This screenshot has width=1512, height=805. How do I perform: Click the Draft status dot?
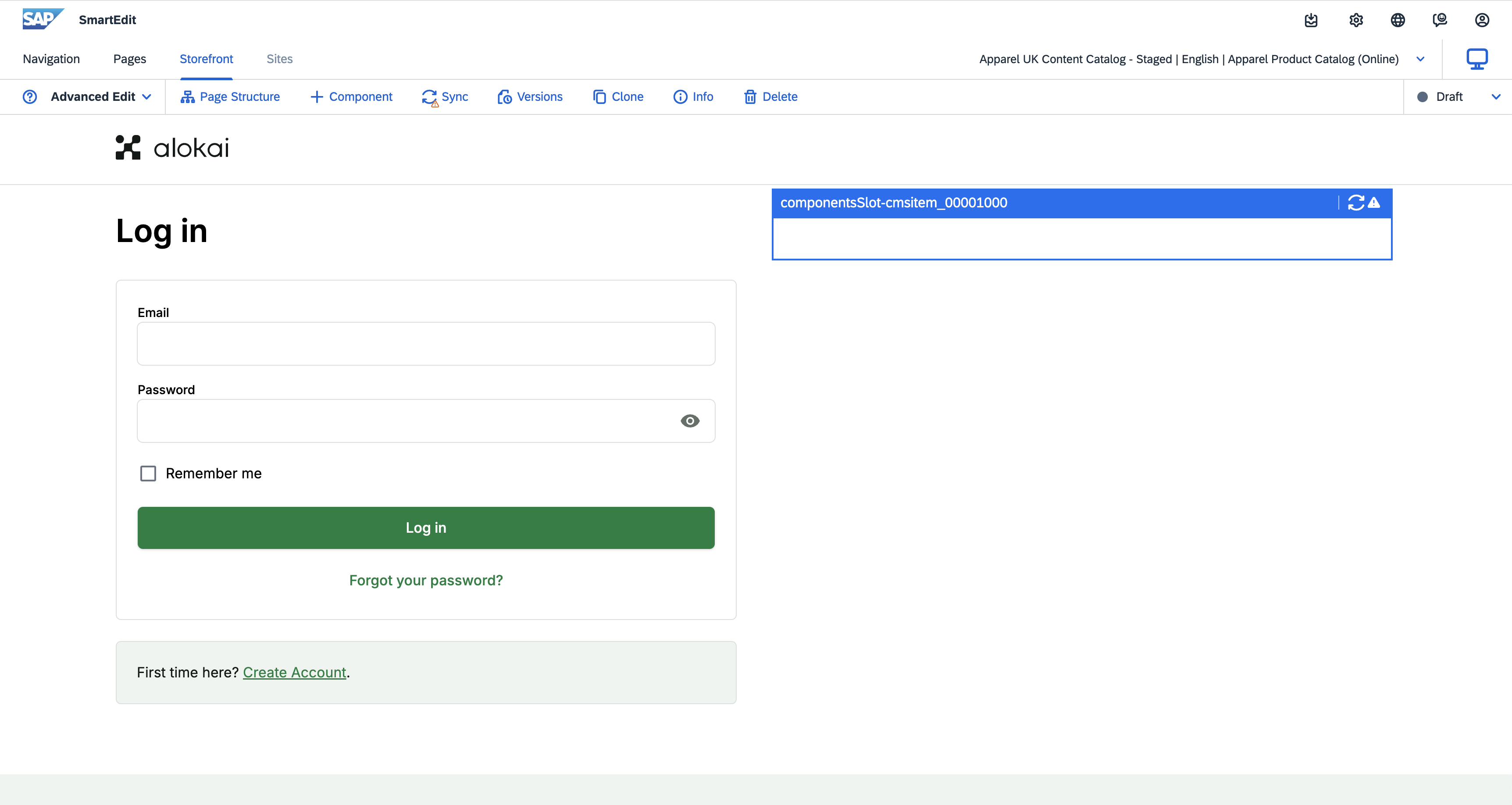(x=1422, y=97)
